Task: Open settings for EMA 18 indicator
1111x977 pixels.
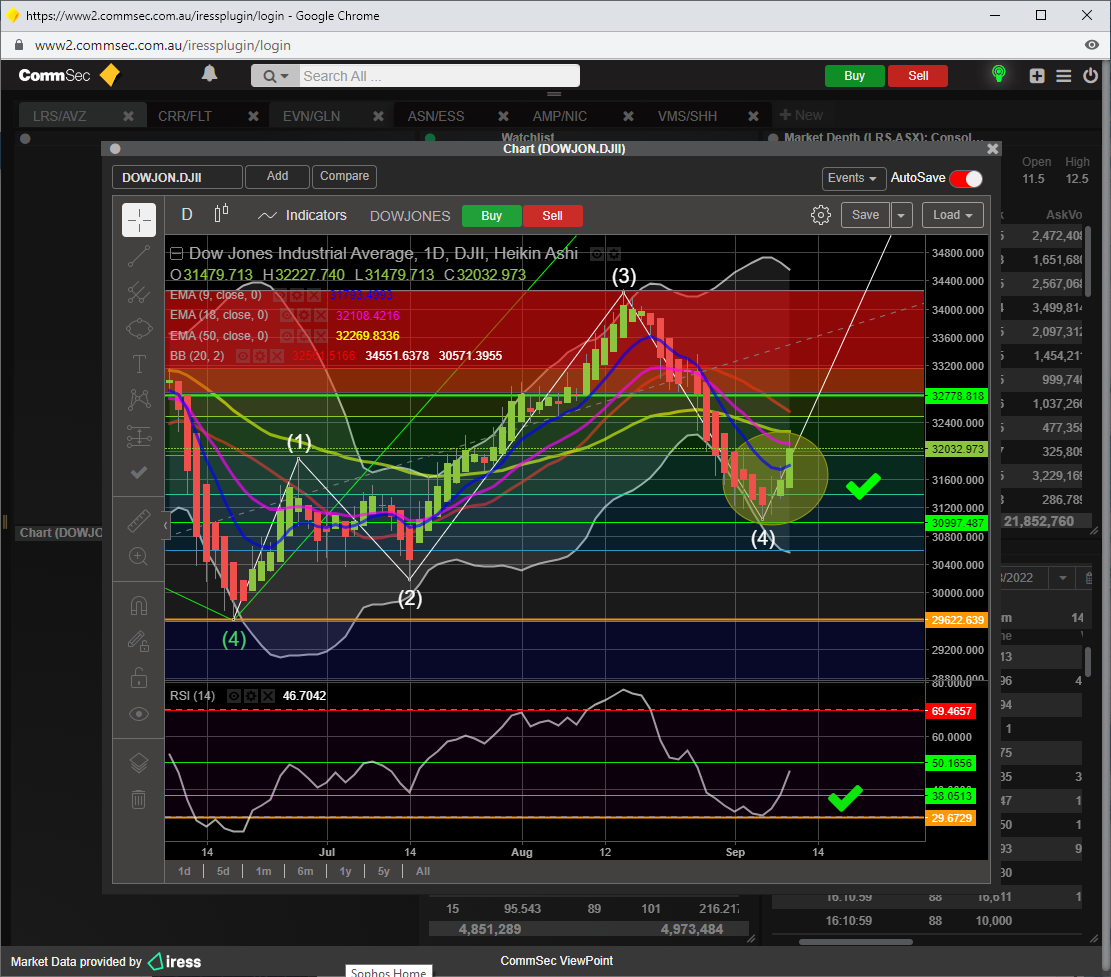Action: (303, 315)
